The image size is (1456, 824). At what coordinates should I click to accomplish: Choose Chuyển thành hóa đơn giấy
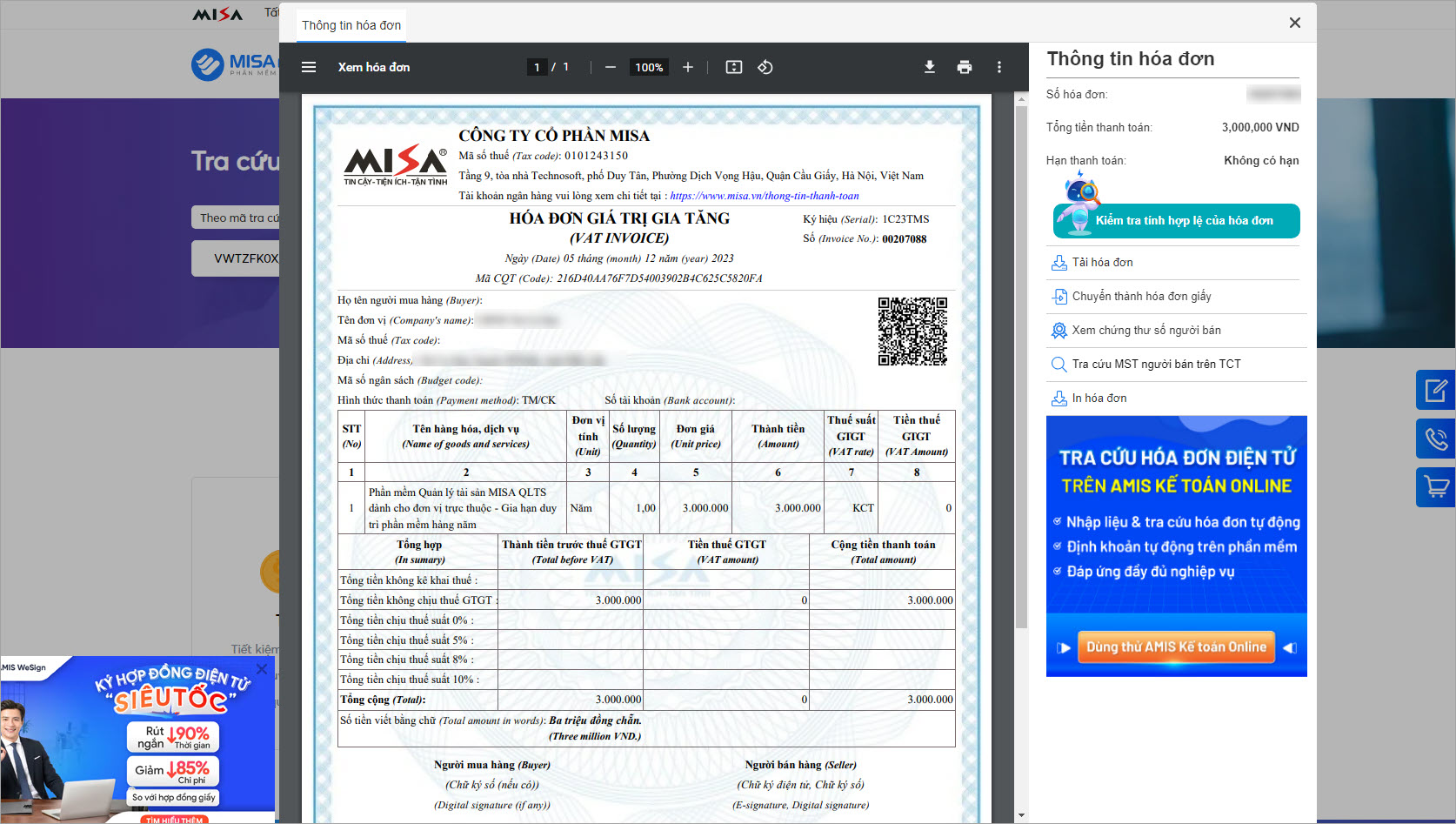[1141, 296]
